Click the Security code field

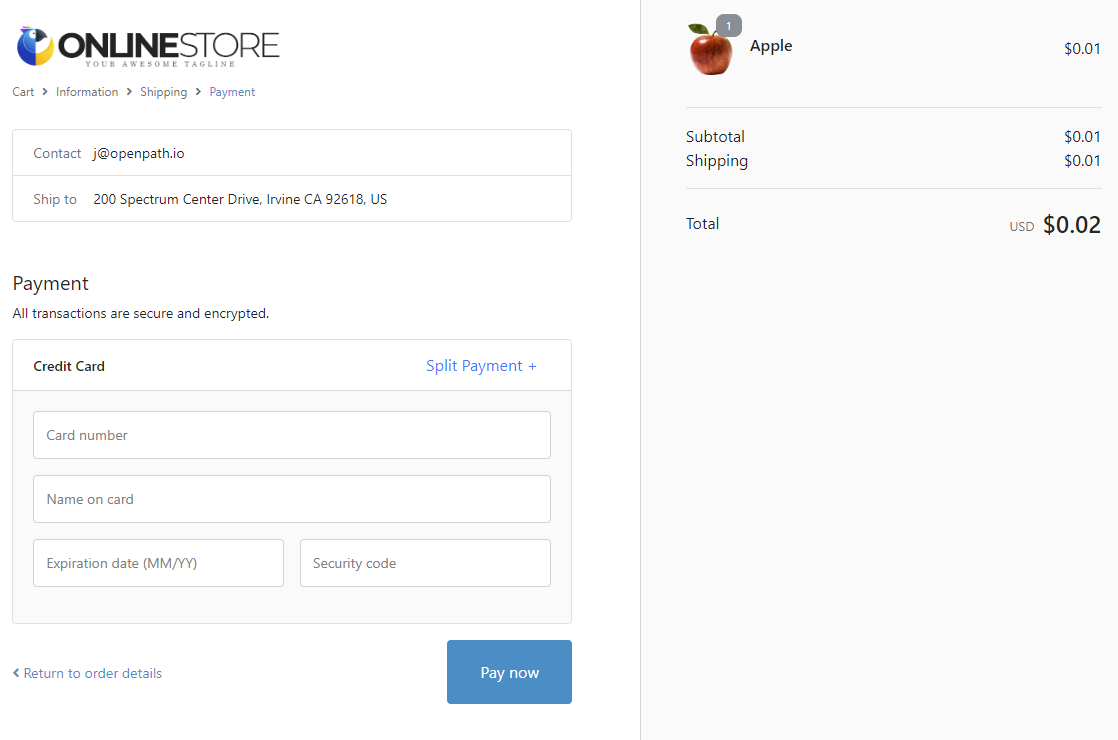[x=425, y=563]
